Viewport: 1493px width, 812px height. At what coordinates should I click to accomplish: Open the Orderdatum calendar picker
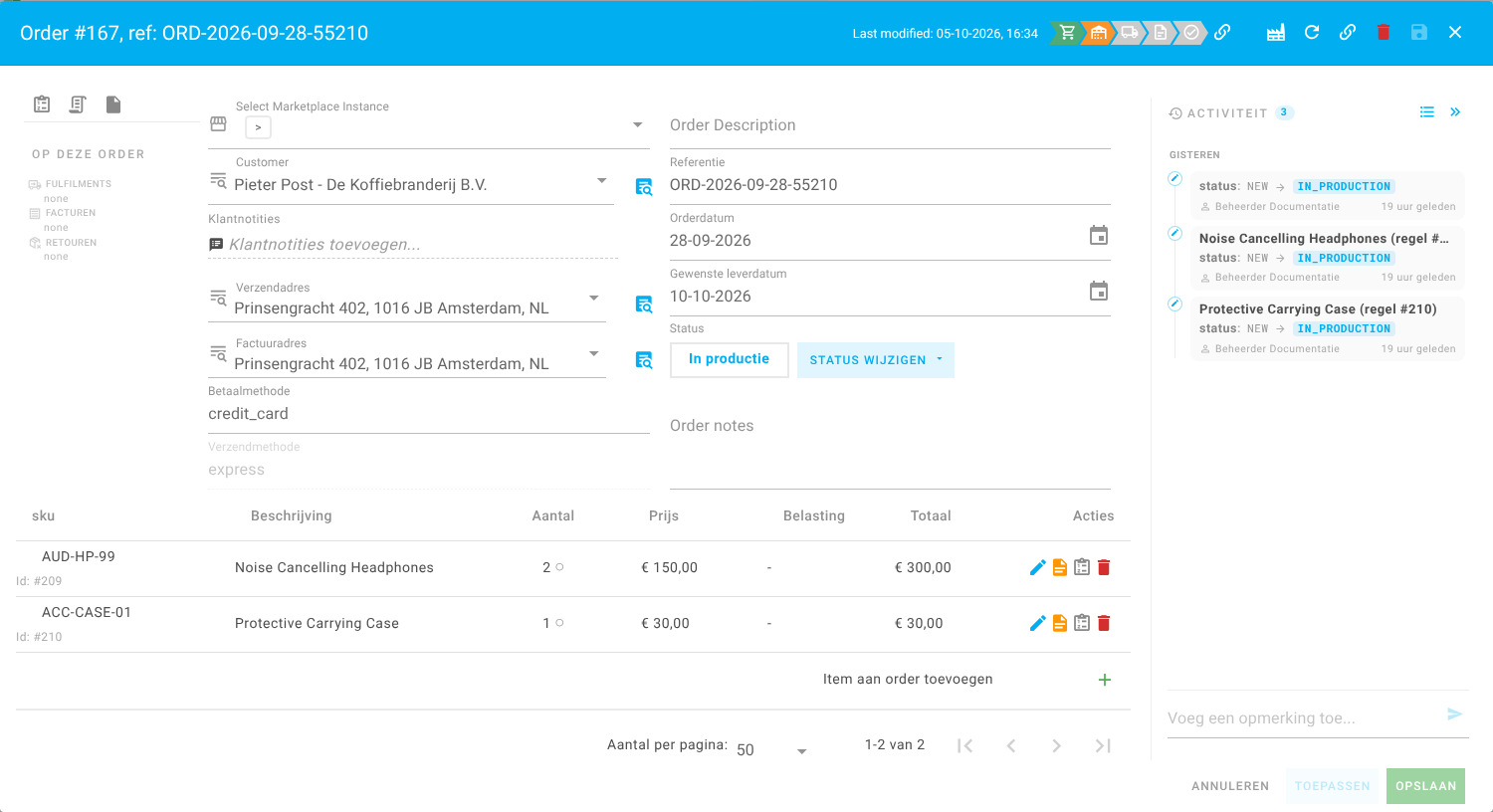coord(1099,236)
